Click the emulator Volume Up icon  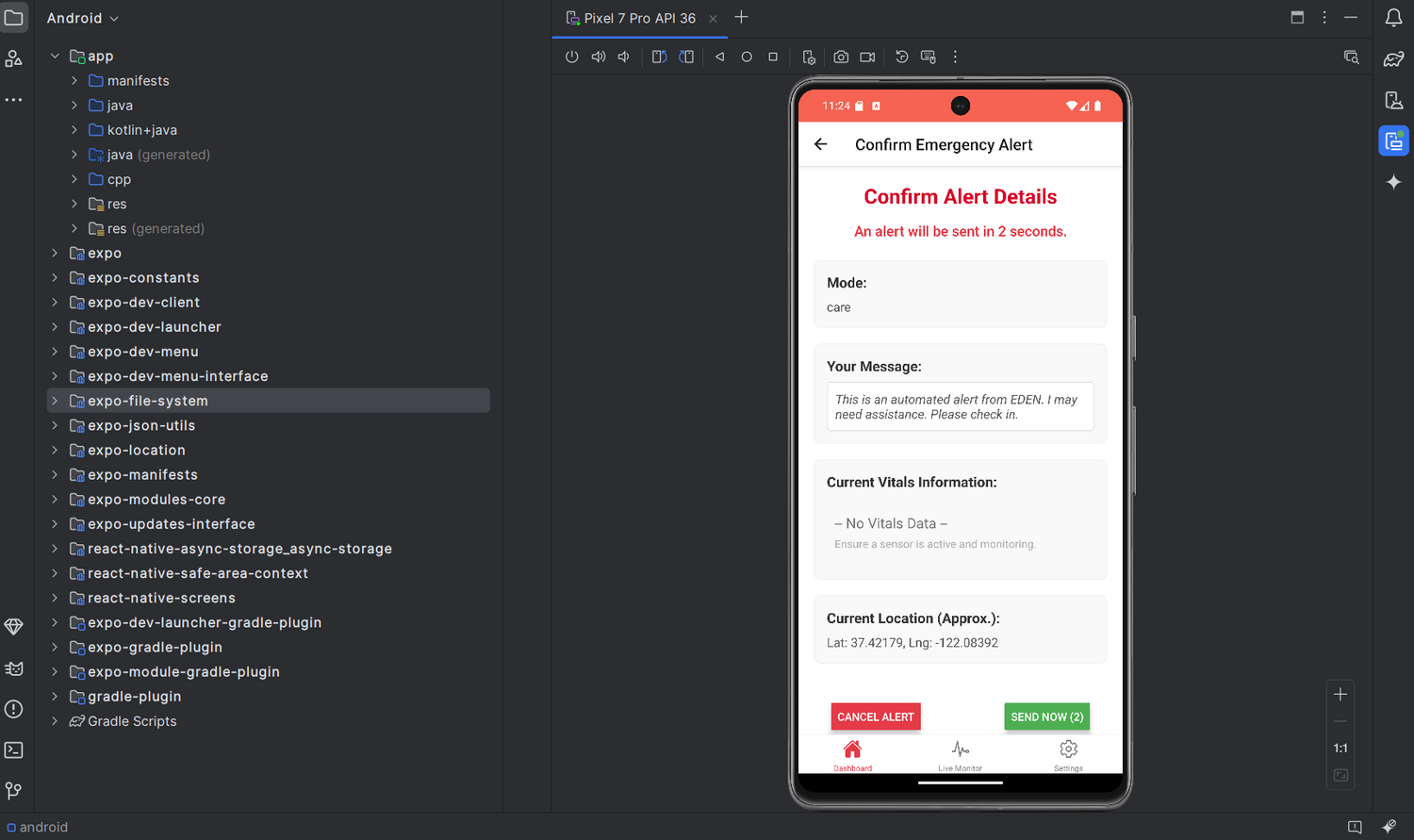599,57
